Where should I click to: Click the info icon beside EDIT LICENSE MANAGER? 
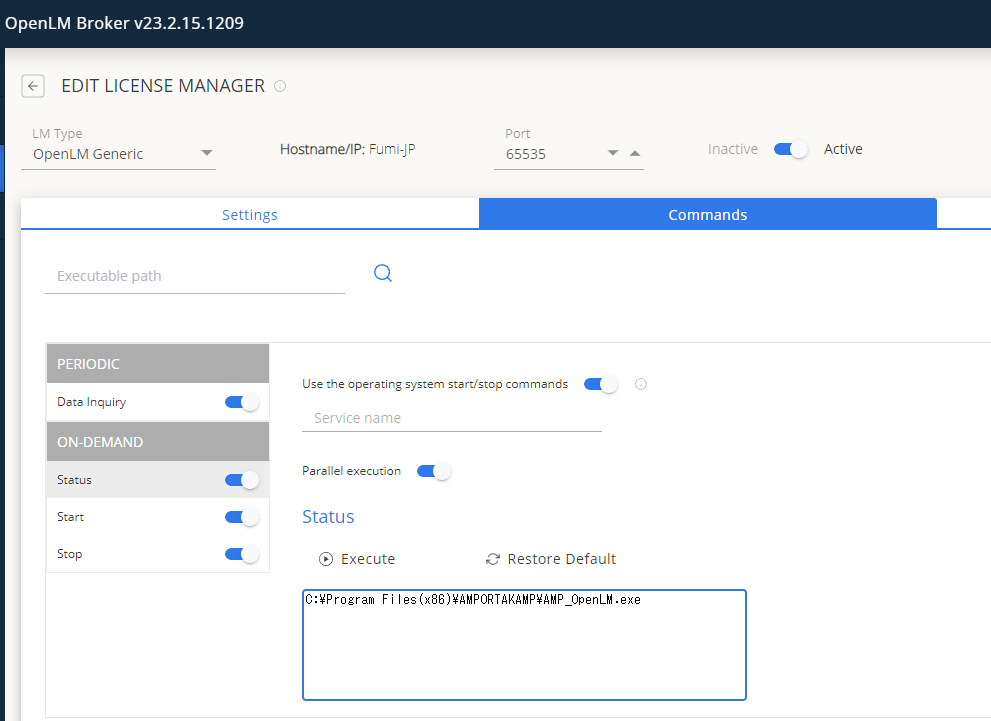click(x=279, y=86)
